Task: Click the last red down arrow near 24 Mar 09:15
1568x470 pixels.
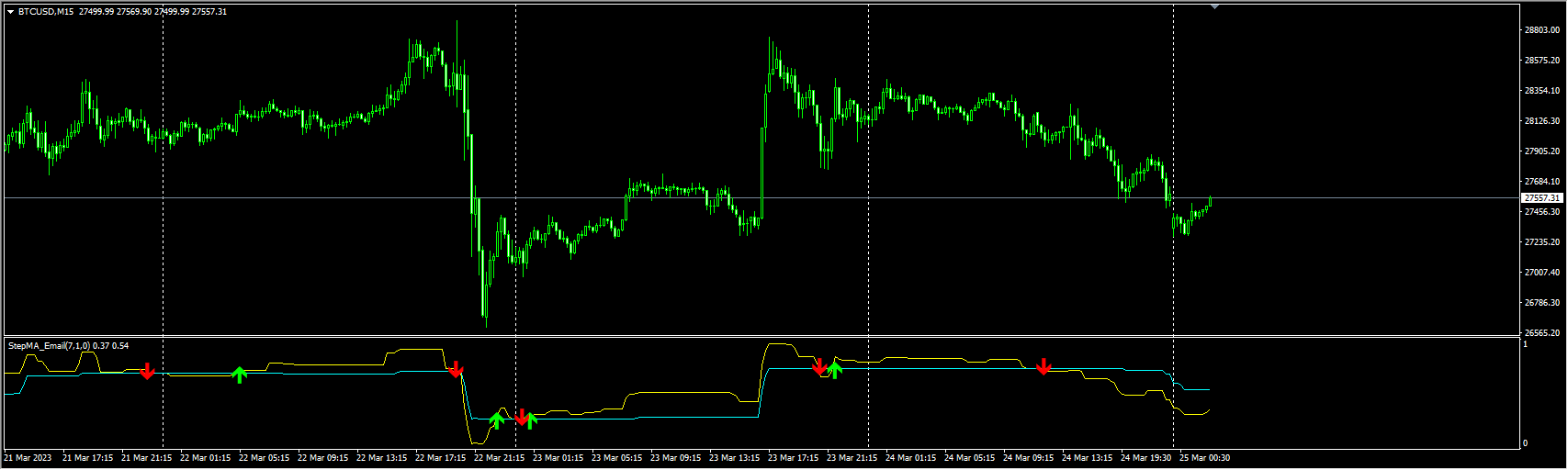Action: tap(1043, 367)
